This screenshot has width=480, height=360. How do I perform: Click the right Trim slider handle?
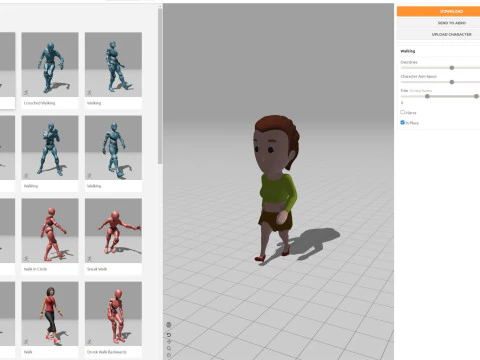(476, 96)
